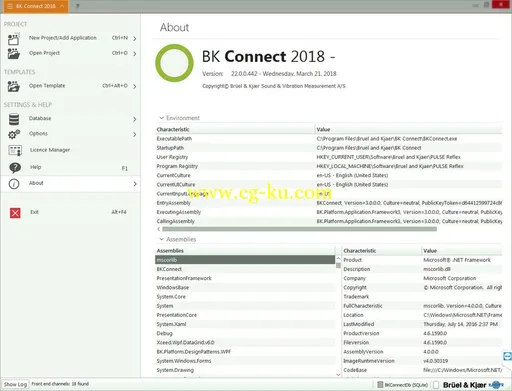512x391 pixels.
Task: Select the Xceed.Wpf.DataGrid.v6.0 assembly row
Action: 245,342
